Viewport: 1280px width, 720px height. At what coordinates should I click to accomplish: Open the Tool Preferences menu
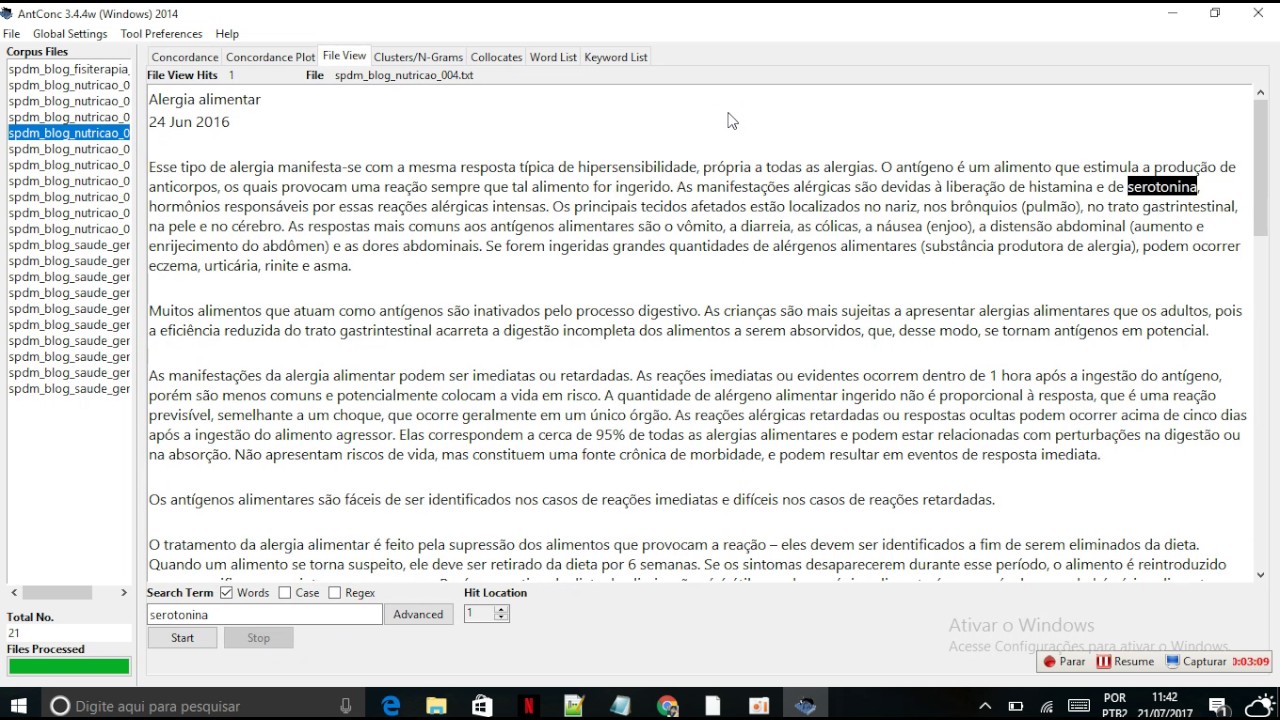click(161, 34)
